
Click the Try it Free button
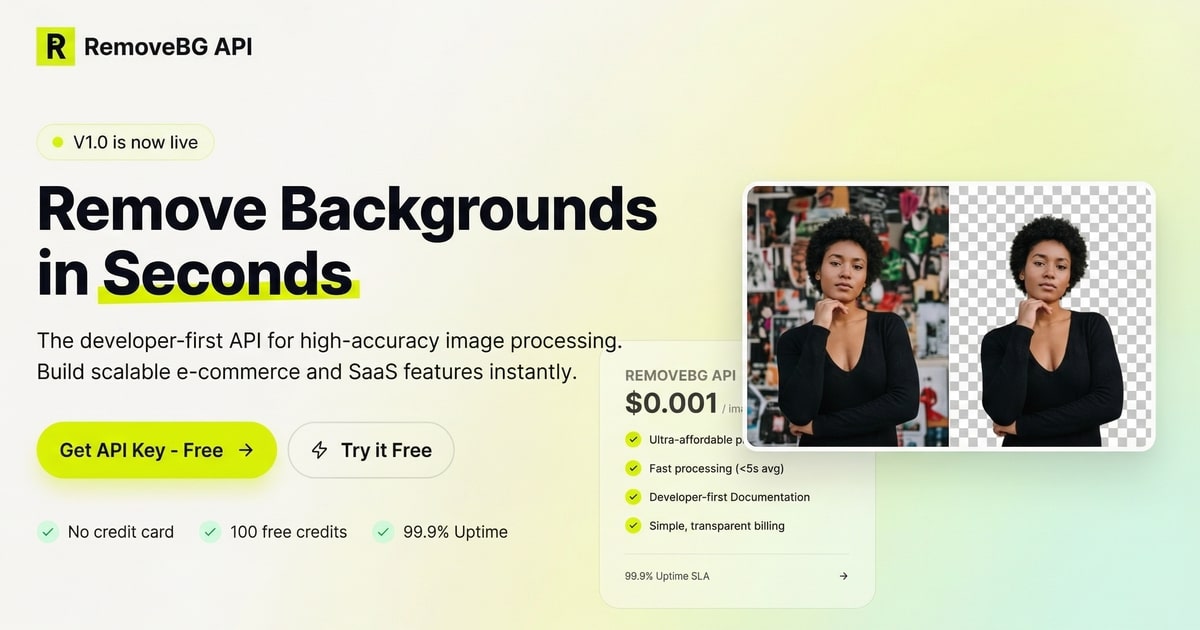tap(371, 450)
